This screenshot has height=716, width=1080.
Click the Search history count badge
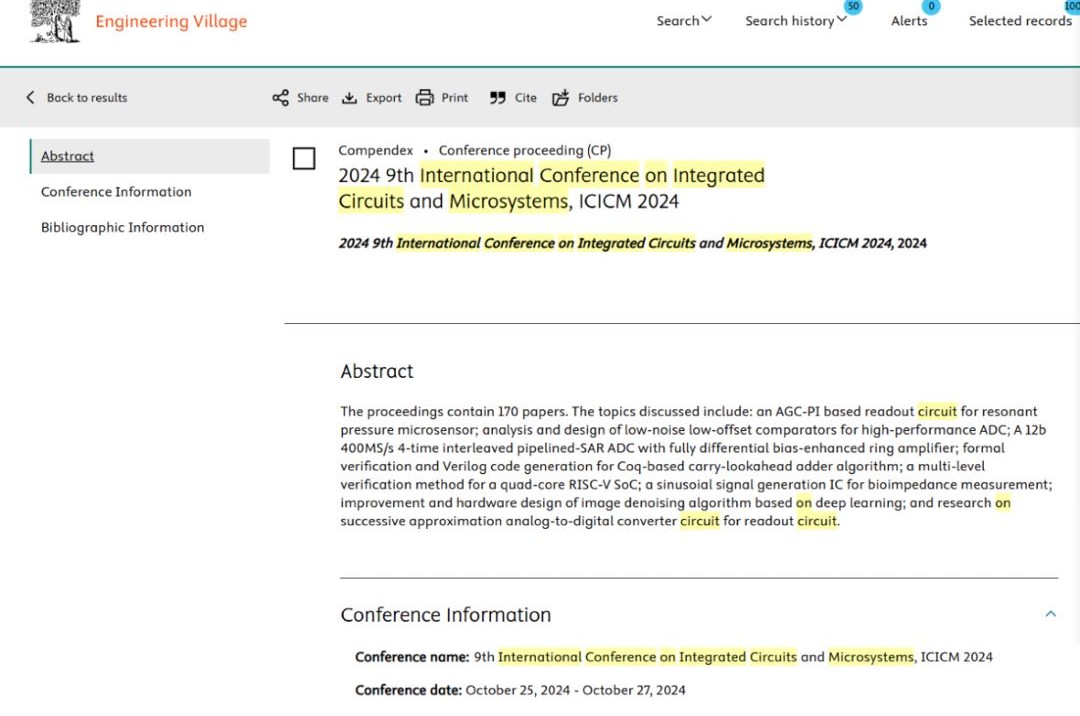pos(852,7)
